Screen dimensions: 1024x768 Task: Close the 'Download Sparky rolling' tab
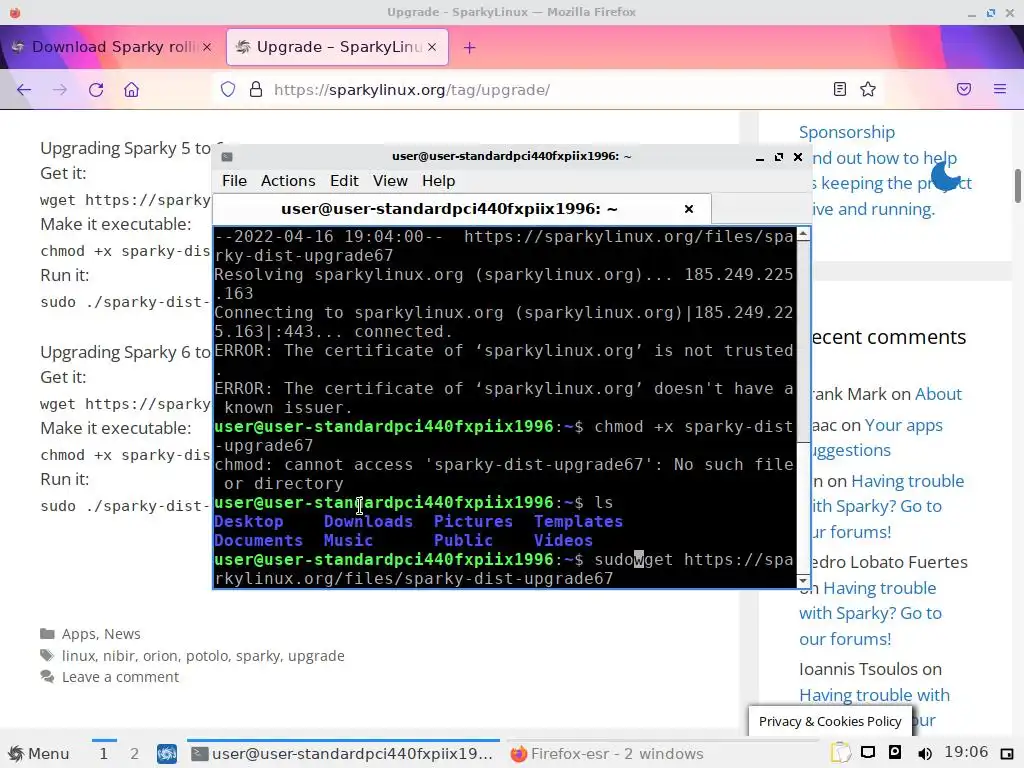(x=207, y=47)
